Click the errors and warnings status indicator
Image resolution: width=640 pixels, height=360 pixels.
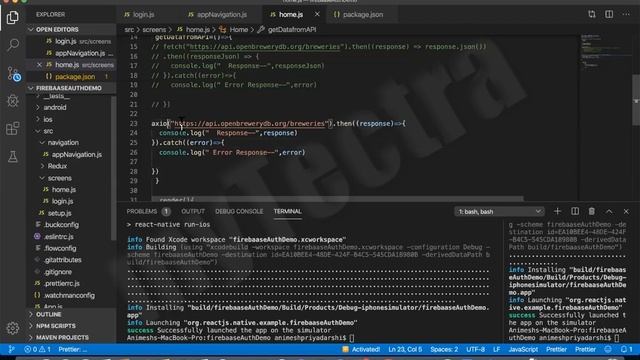38,349
